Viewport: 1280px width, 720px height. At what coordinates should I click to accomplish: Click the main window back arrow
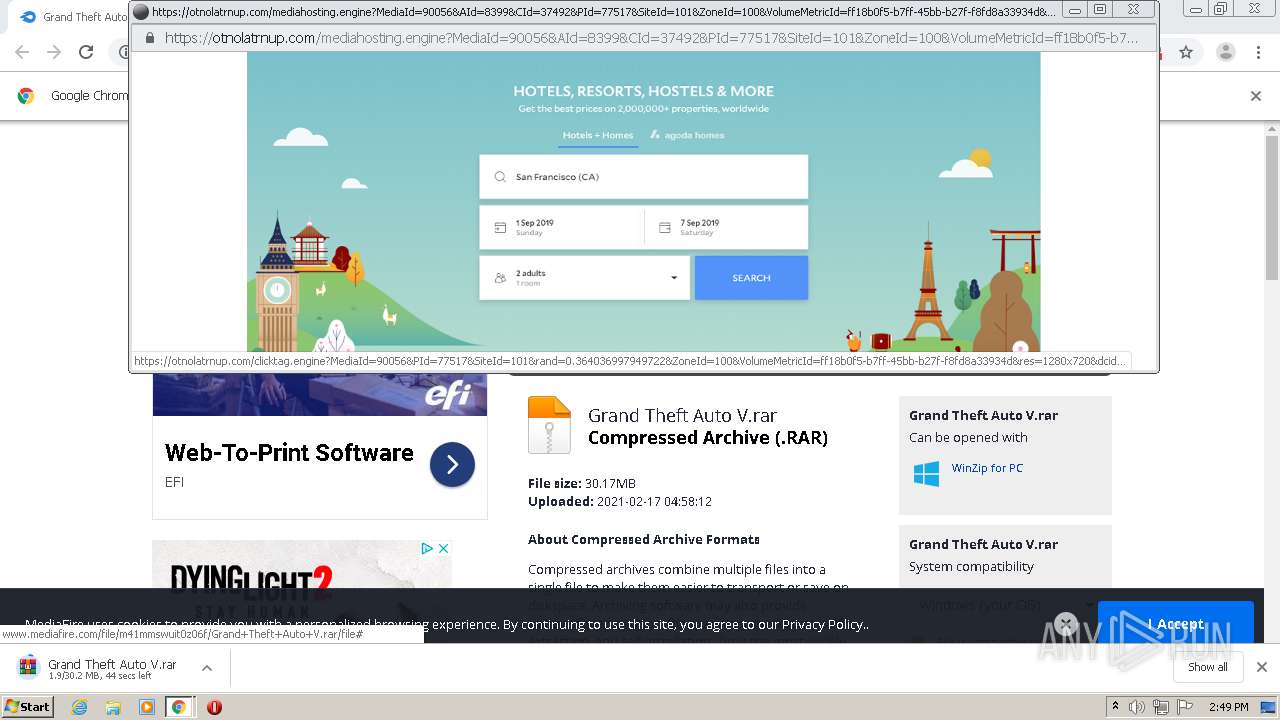coord(22,52)
